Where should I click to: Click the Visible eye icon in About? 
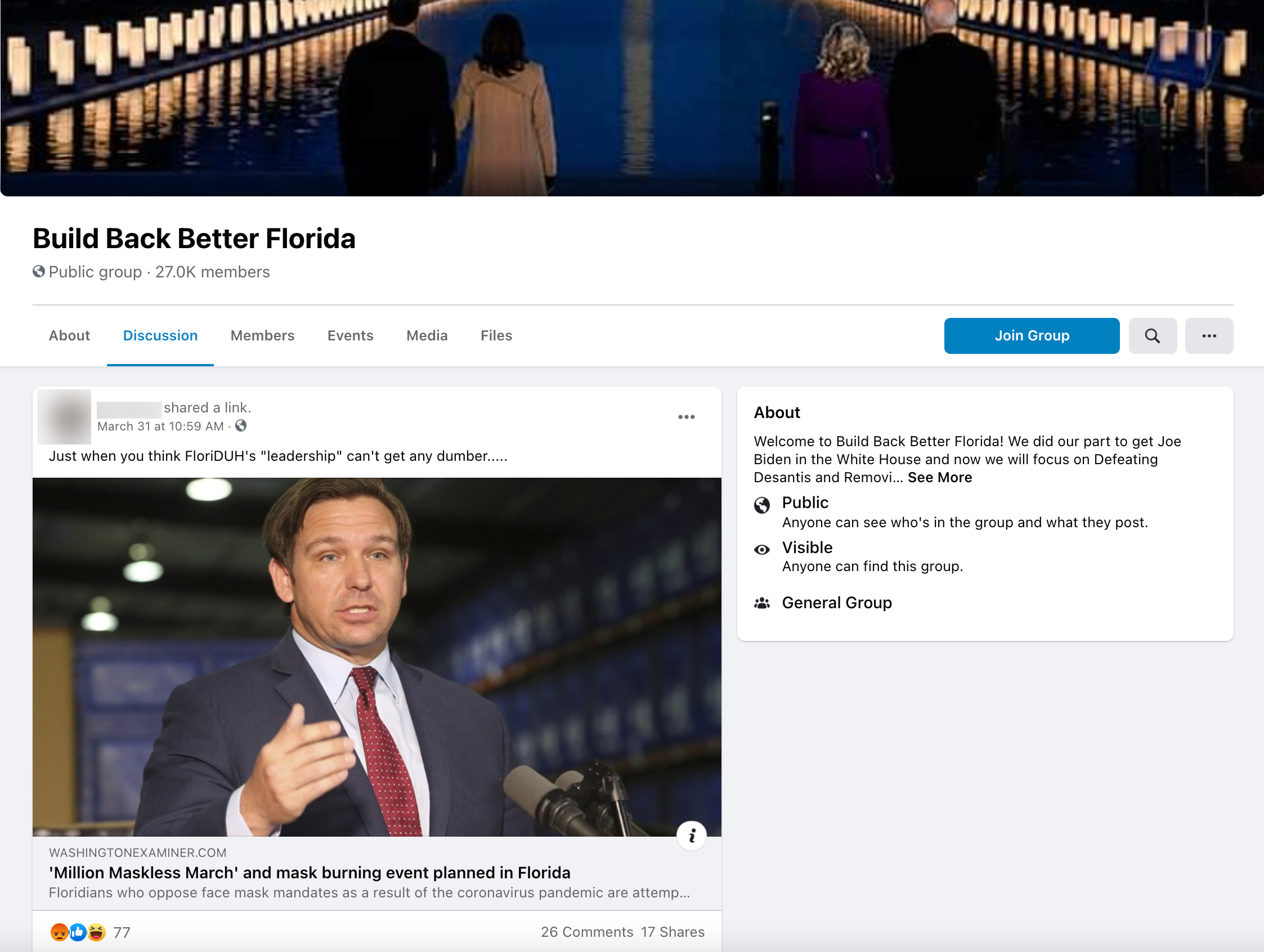pyautogui.click(x=761, y=550)
